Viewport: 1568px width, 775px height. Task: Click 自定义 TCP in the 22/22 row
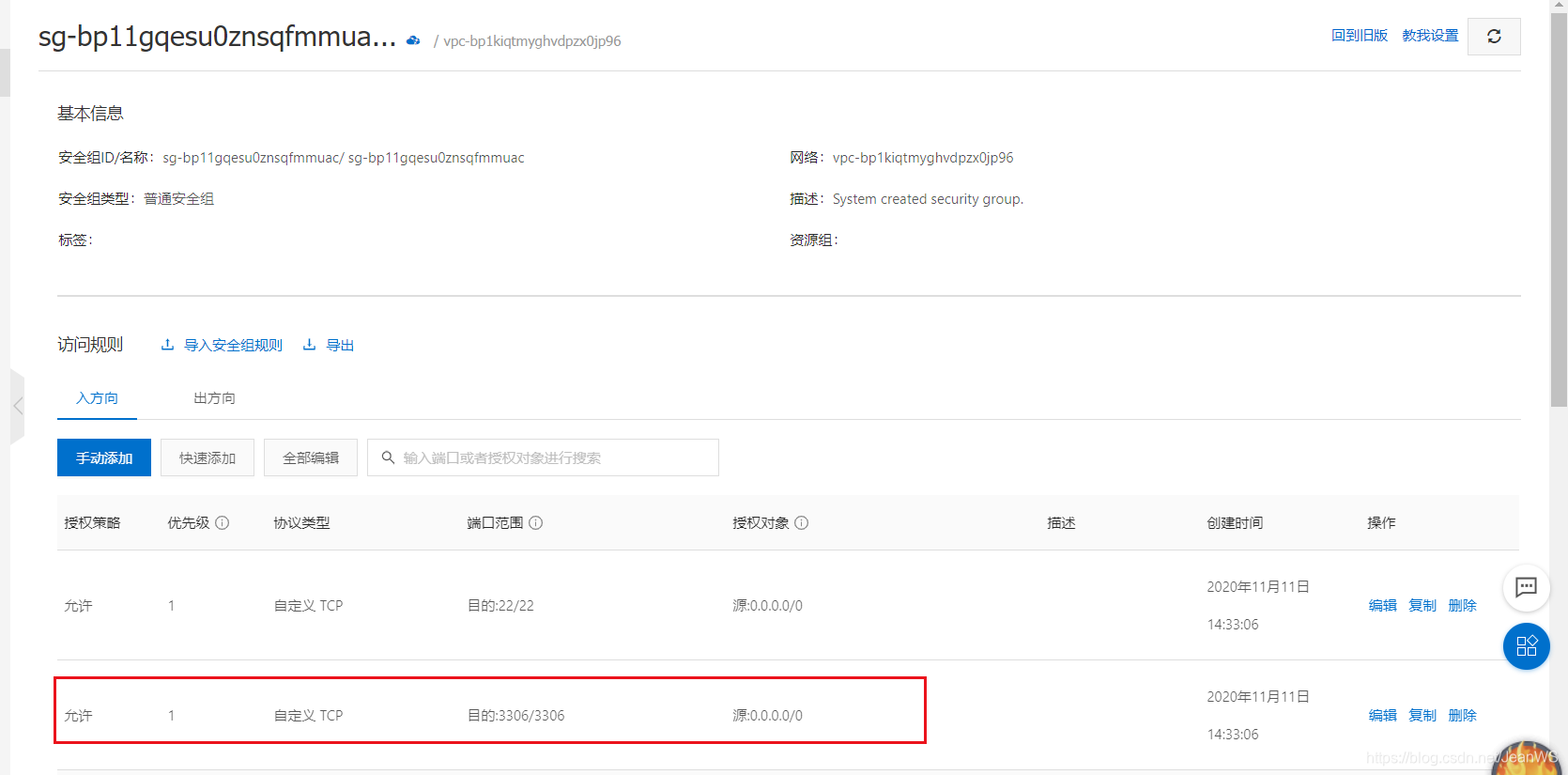coord(308,606)
